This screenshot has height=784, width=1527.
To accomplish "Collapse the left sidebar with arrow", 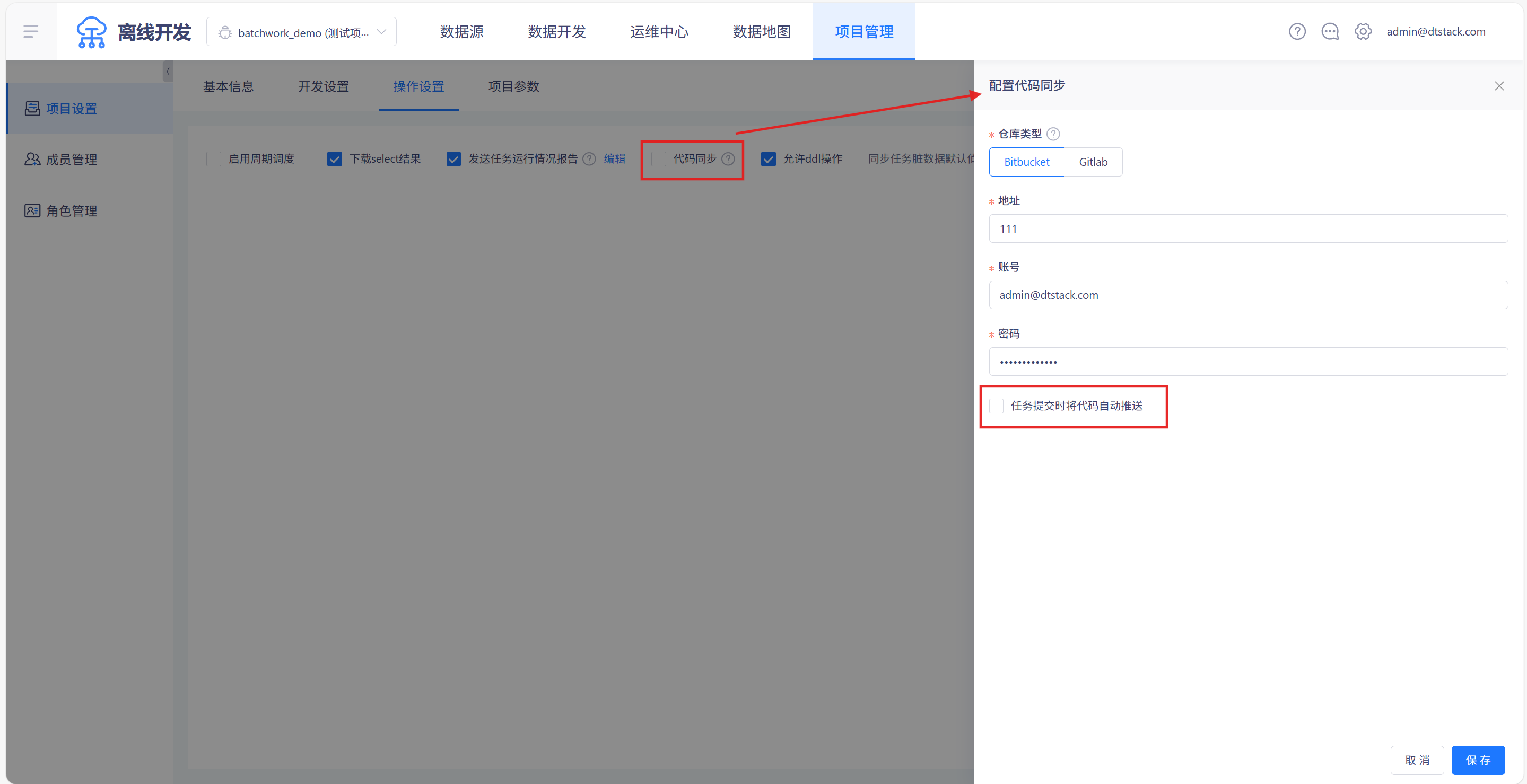I will coord(168,71).
